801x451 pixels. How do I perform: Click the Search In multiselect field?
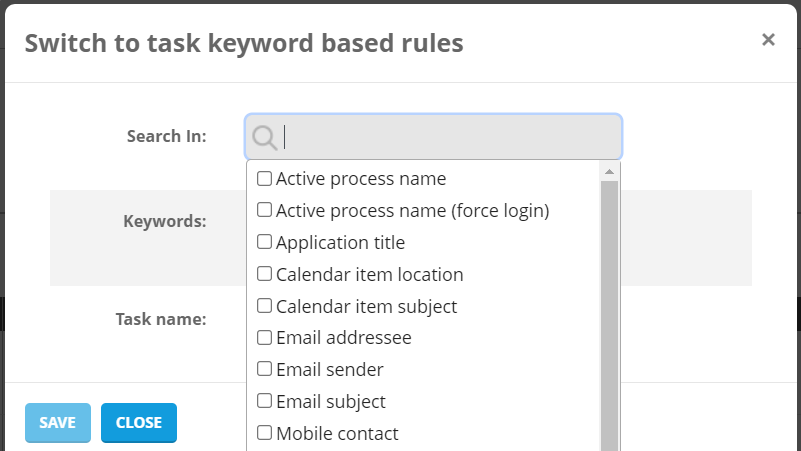pyautogui.click(x=450, y=137)
